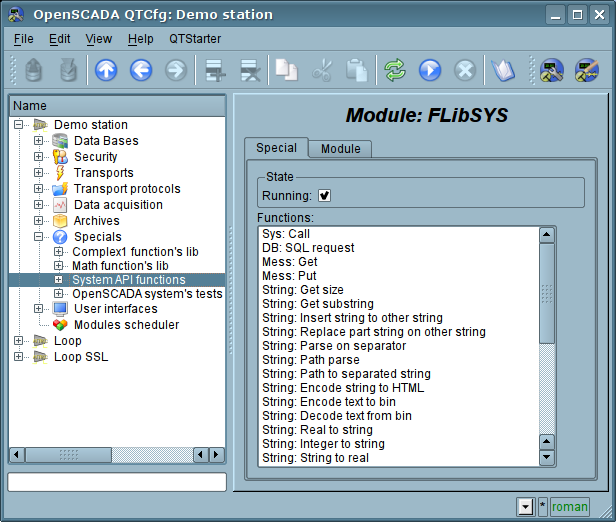This screenshot has width=616, height=522.
Task: Click the Data Bases icon in tree
Action: 60,141
